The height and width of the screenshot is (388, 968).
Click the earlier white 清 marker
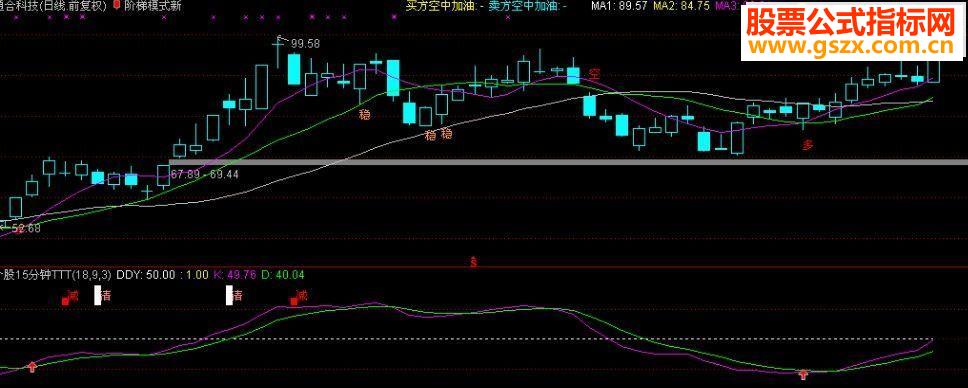pyautogui.click(x=97, y=295)
